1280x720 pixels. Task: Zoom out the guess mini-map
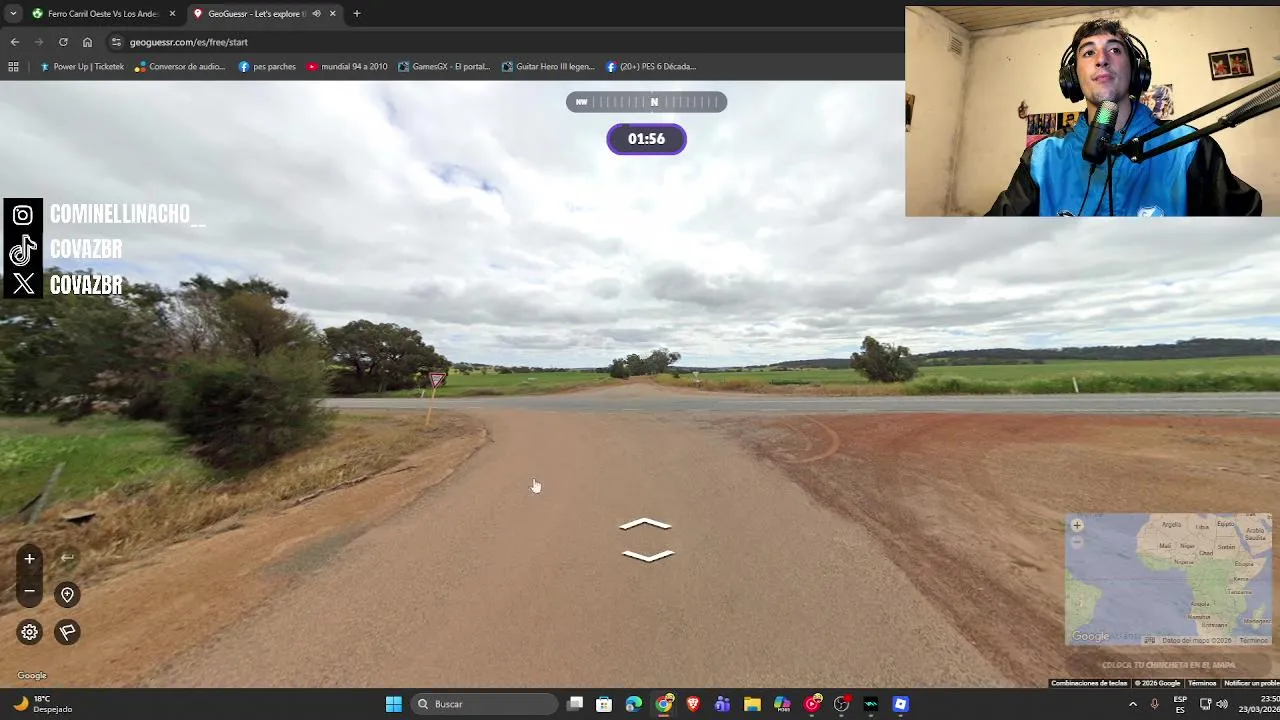coord(1077,541)
